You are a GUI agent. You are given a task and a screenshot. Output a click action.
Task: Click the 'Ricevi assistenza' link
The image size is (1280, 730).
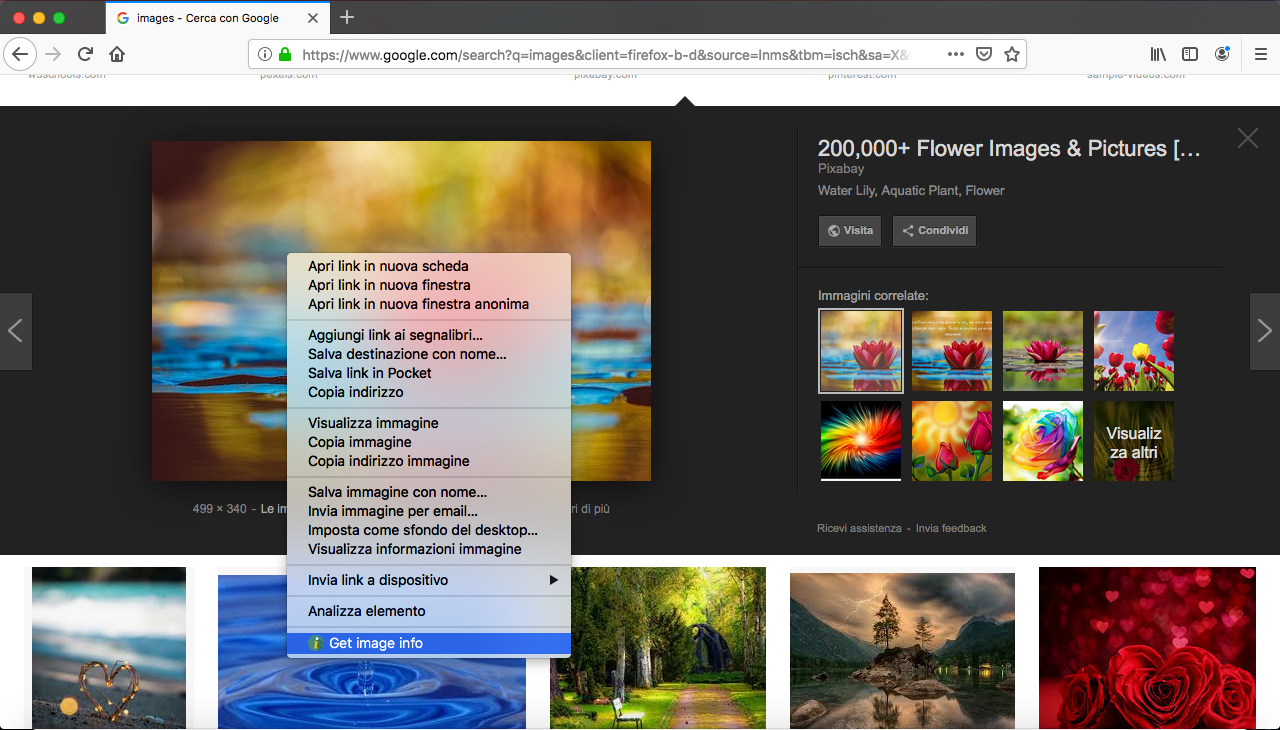(x=859, y=528)
